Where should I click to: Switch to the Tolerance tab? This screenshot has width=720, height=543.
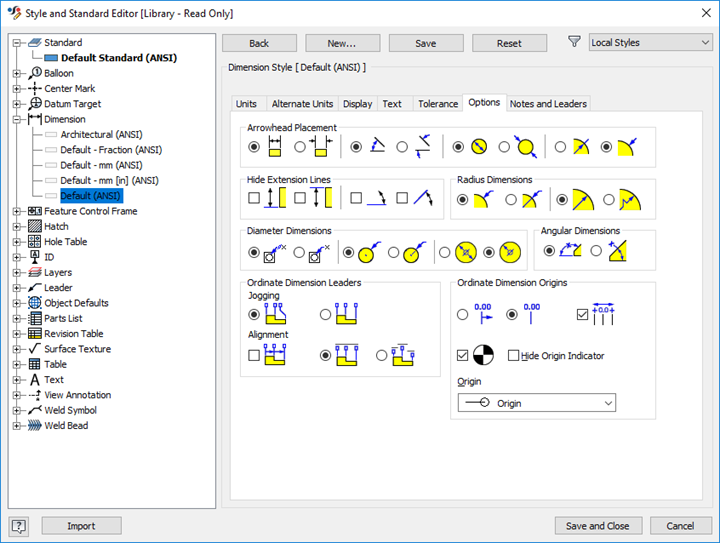pos(437,104)
